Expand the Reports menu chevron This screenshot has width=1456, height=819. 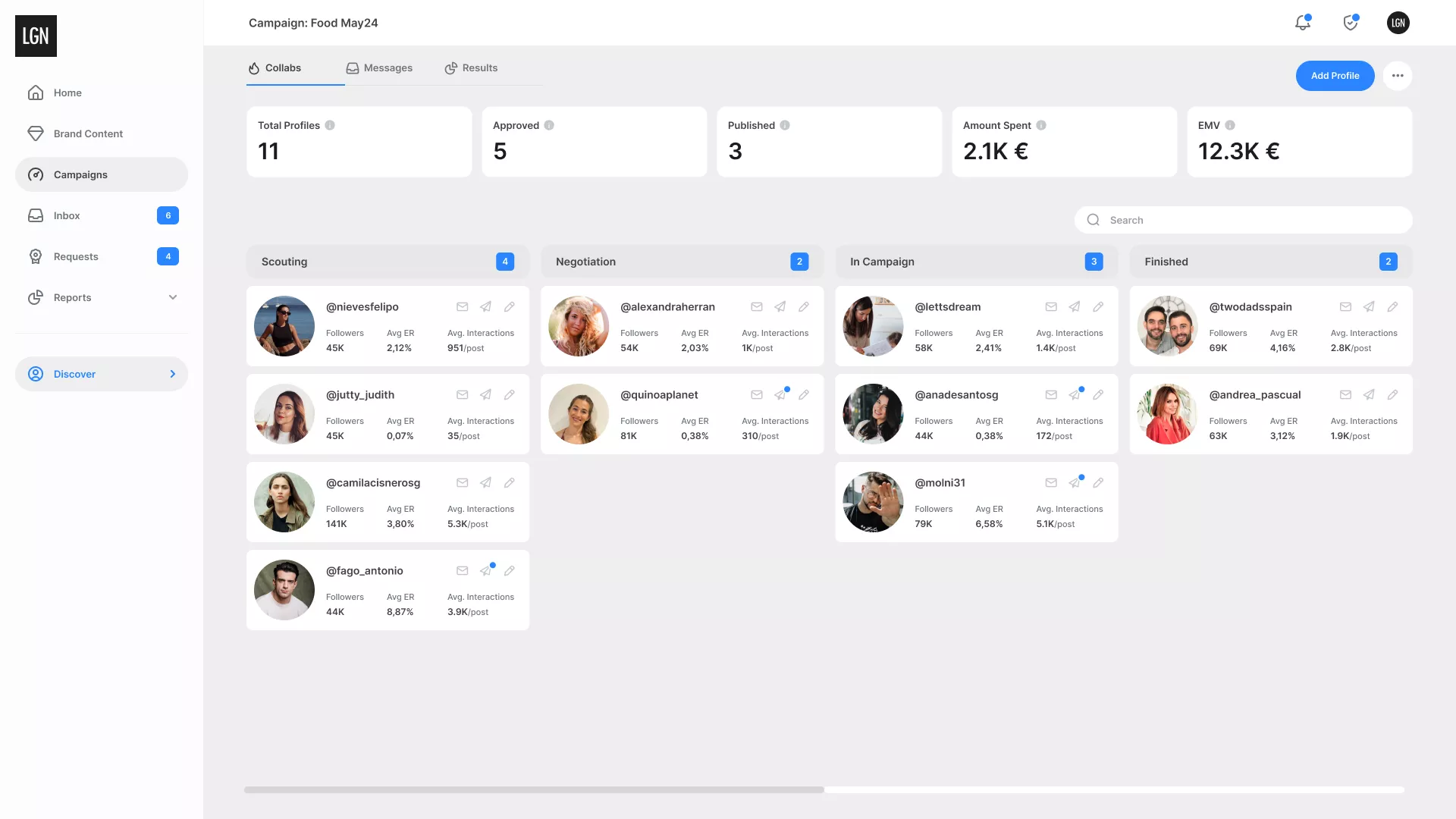point(173,297)
